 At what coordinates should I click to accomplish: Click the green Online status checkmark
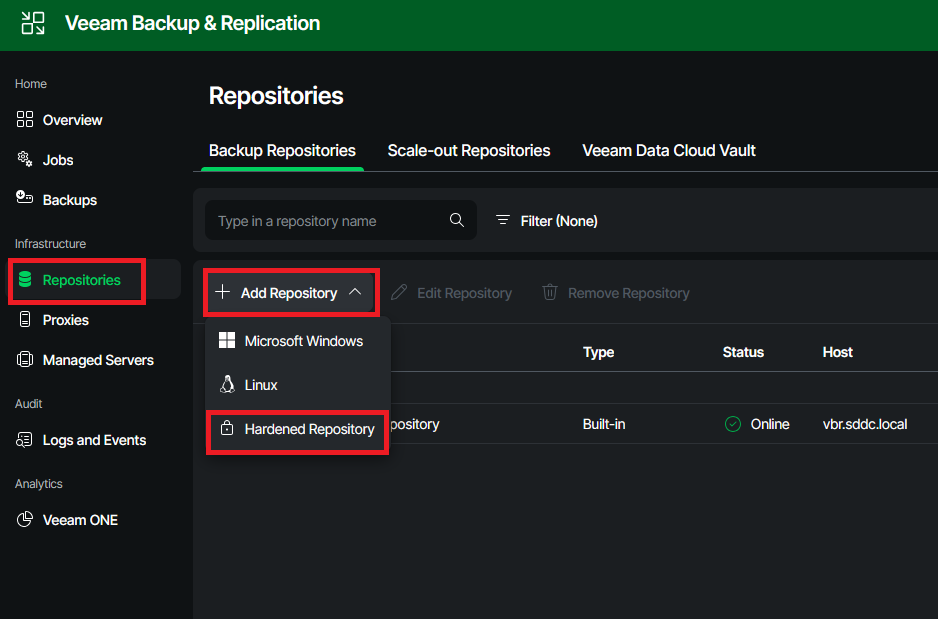pos(733,424)
